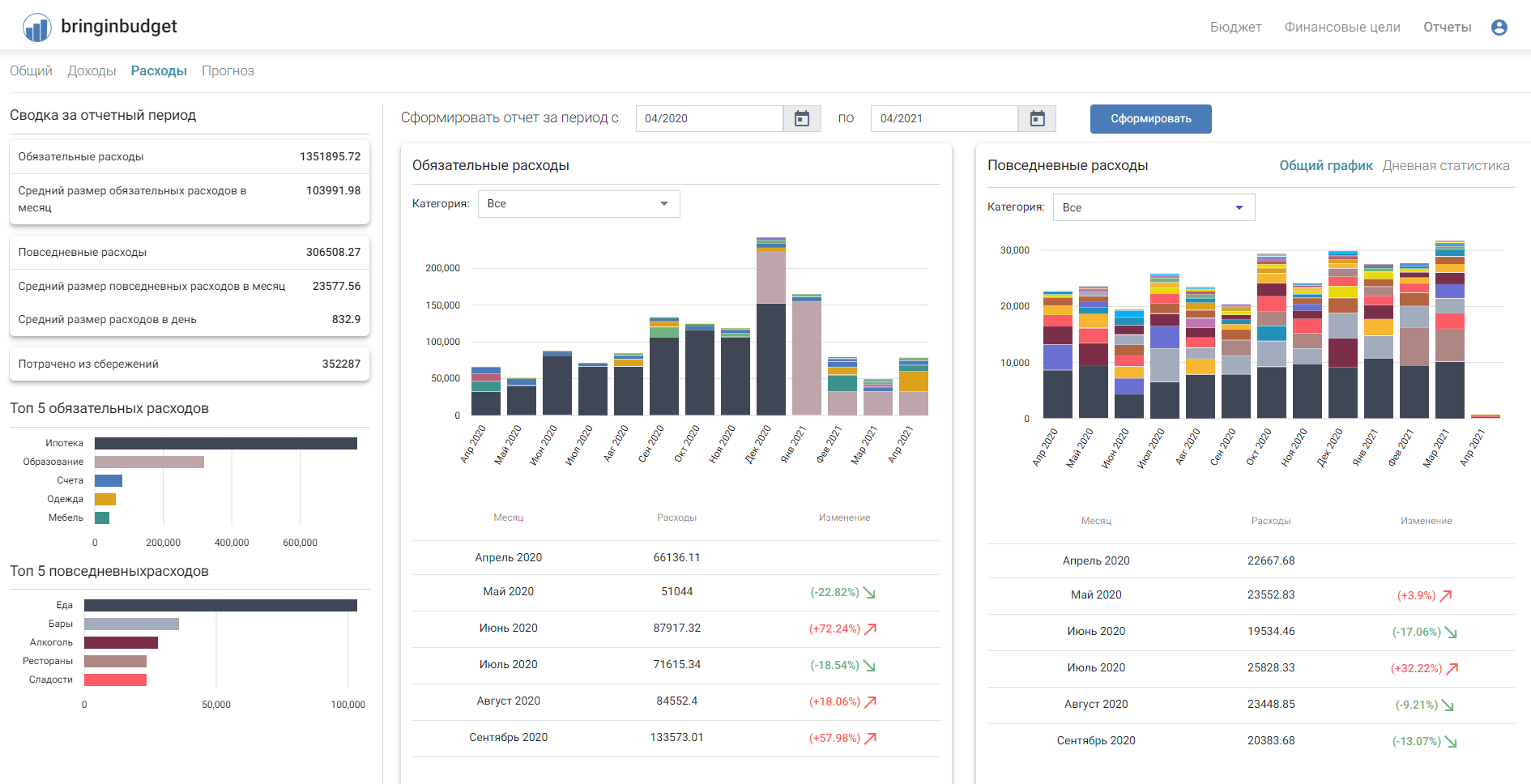
Task: Select the value 1351895.72 for mandatory expenses
Action: pos(330,157)
